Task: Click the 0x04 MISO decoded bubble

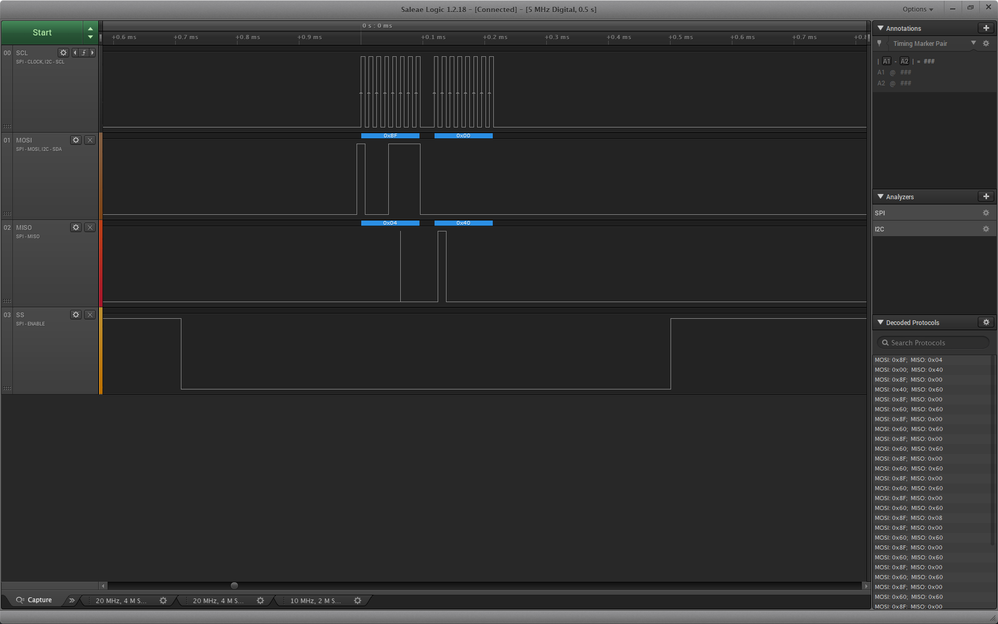Action: click(x=390, y=223)
